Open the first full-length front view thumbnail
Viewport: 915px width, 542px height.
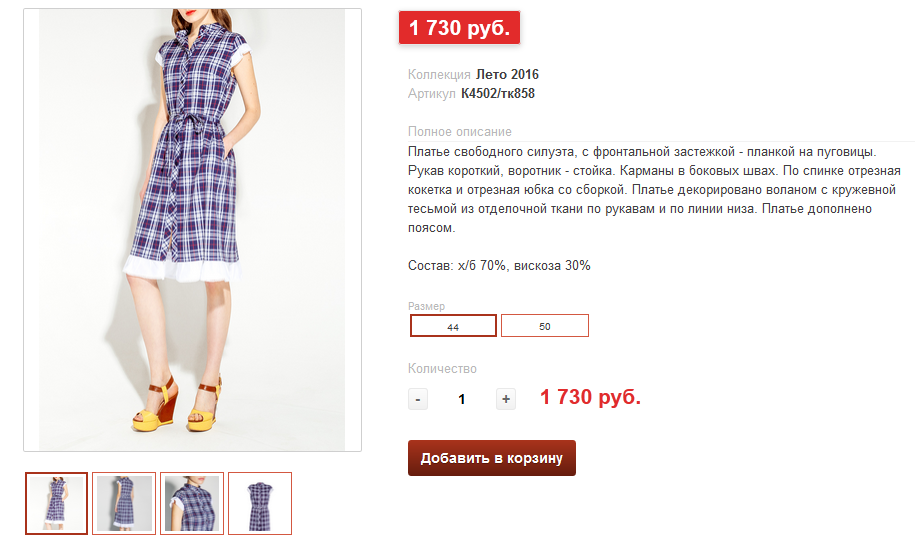pos(57,503)
